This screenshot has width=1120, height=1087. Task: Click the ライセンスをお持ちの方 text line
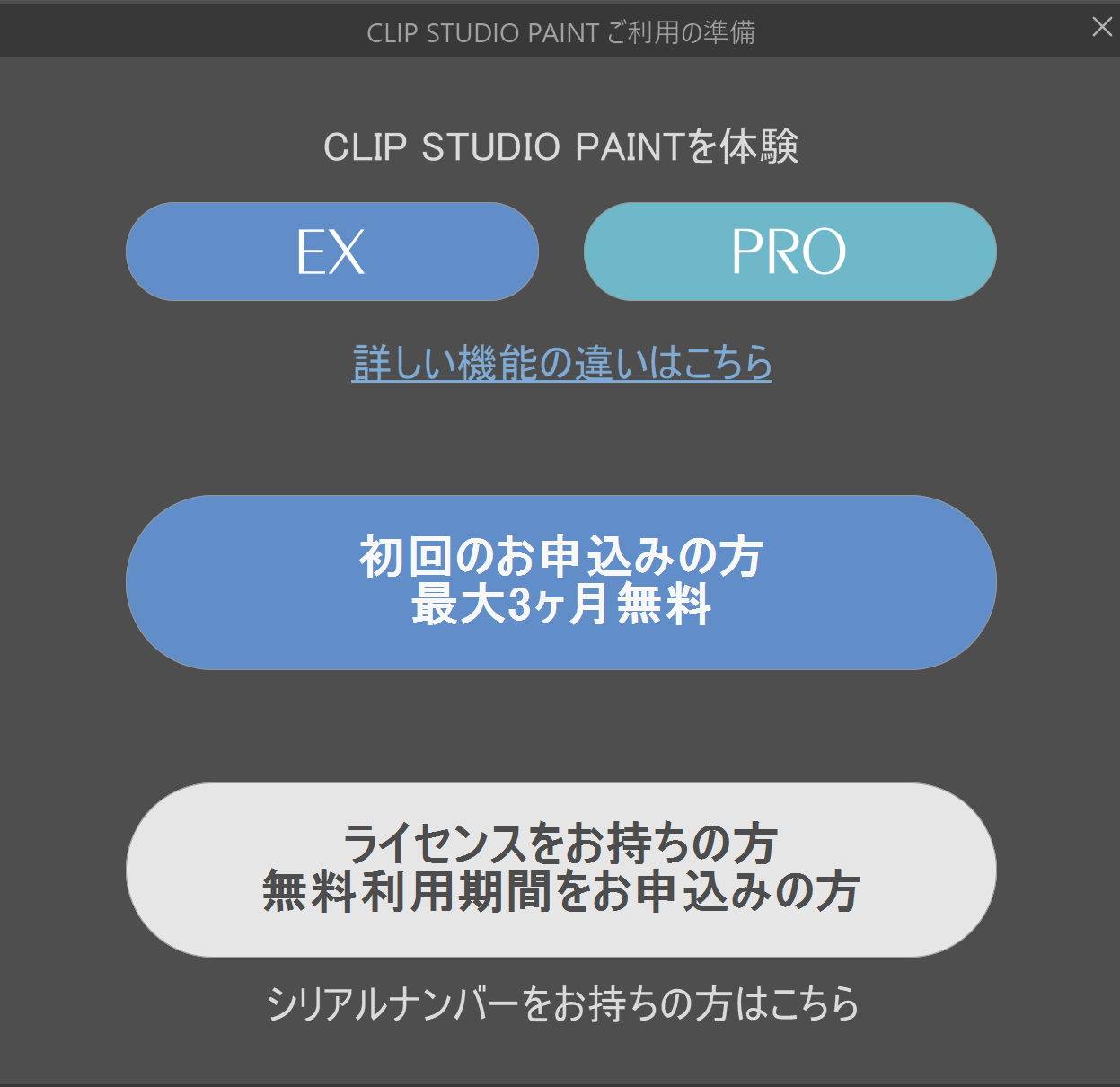[x=560, y=844]
